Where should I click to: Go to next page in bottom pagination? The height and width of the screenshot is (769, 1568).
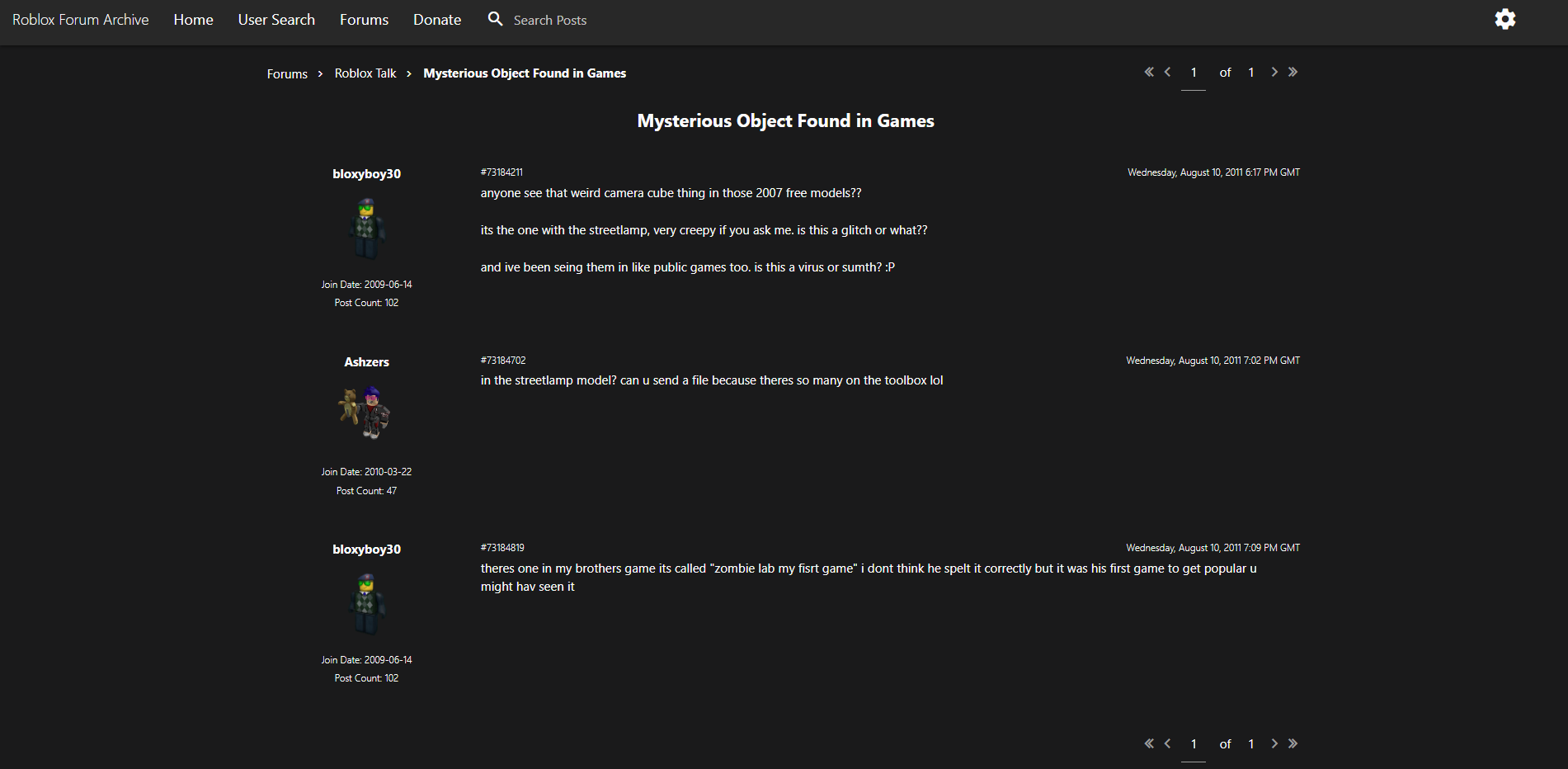(x=1274, y=743)
